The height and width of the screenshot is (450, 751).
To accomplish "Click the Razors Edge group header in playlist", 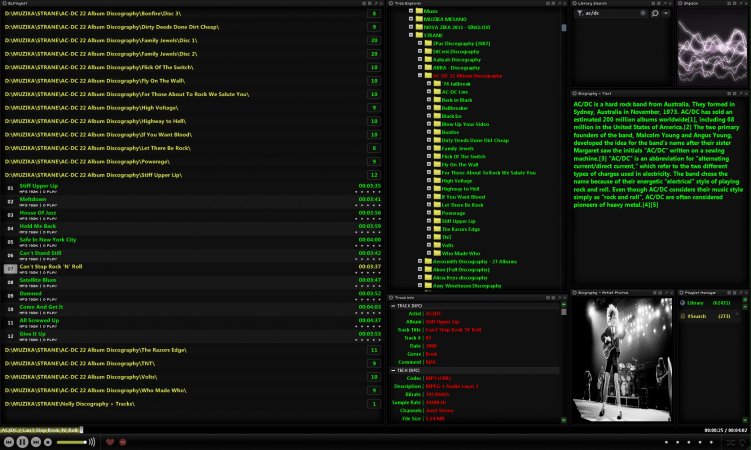I will [192, 350].
